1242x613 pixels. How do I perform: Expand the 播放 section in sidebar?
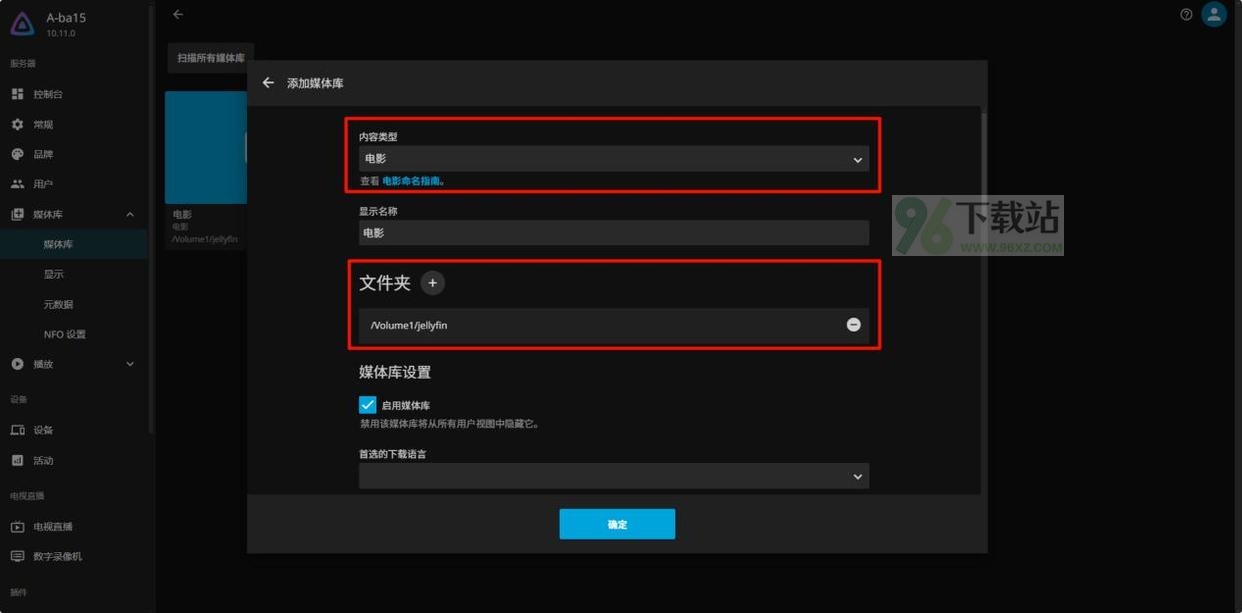(130, 364)
